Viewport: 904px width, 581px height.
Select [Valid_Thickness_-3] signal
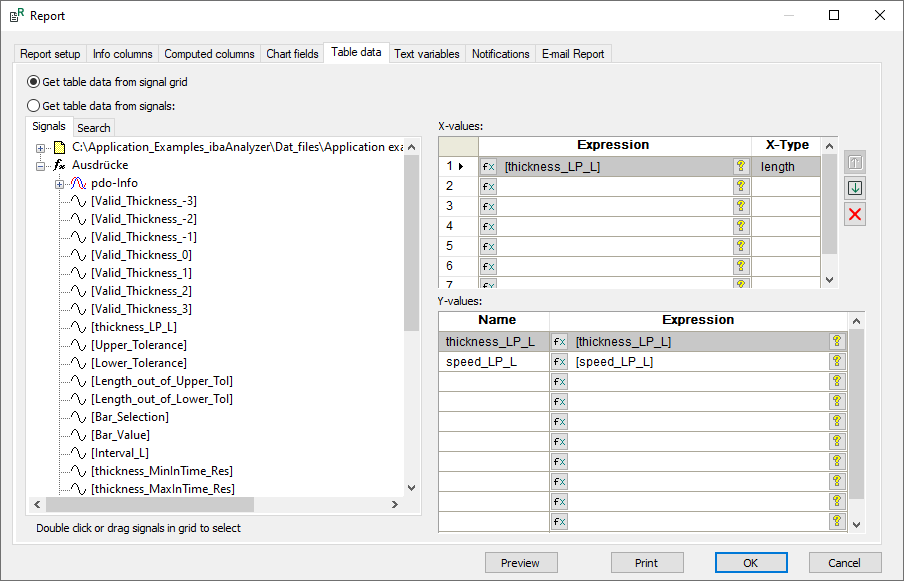pyautogui.click(x=144, y=201)
